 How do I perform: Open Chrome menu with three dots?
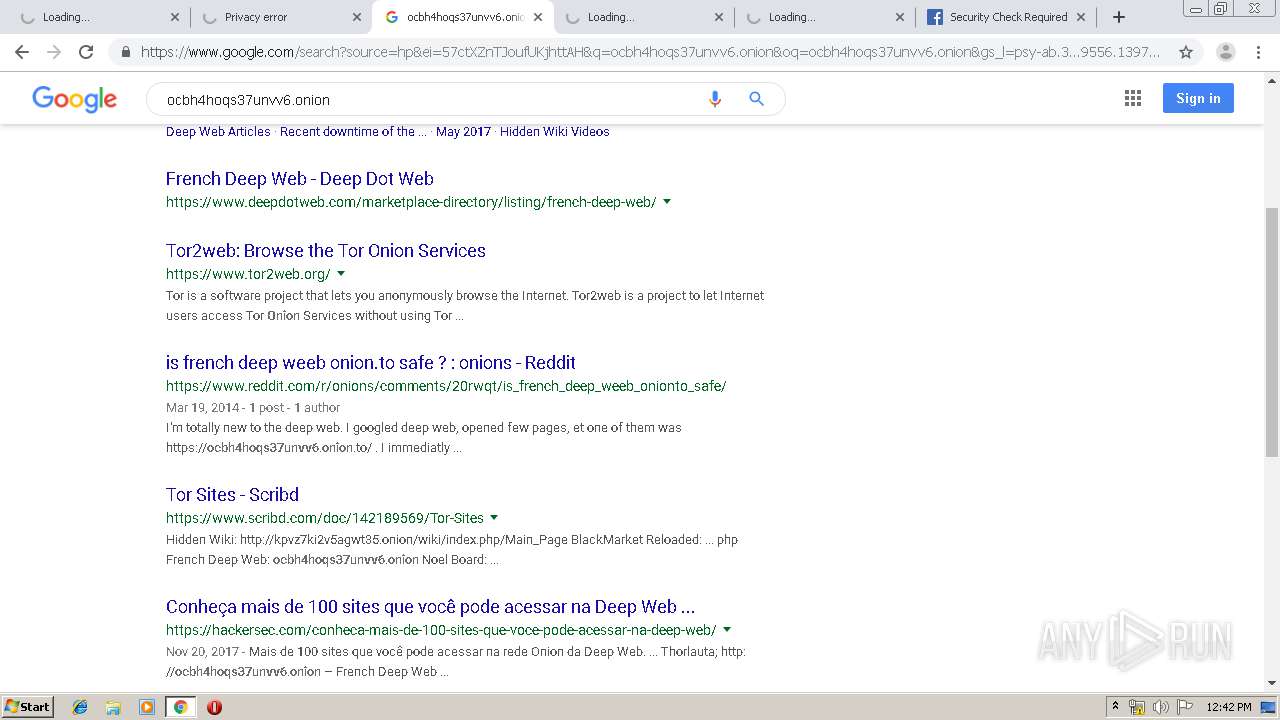[x=1259, y=52]
